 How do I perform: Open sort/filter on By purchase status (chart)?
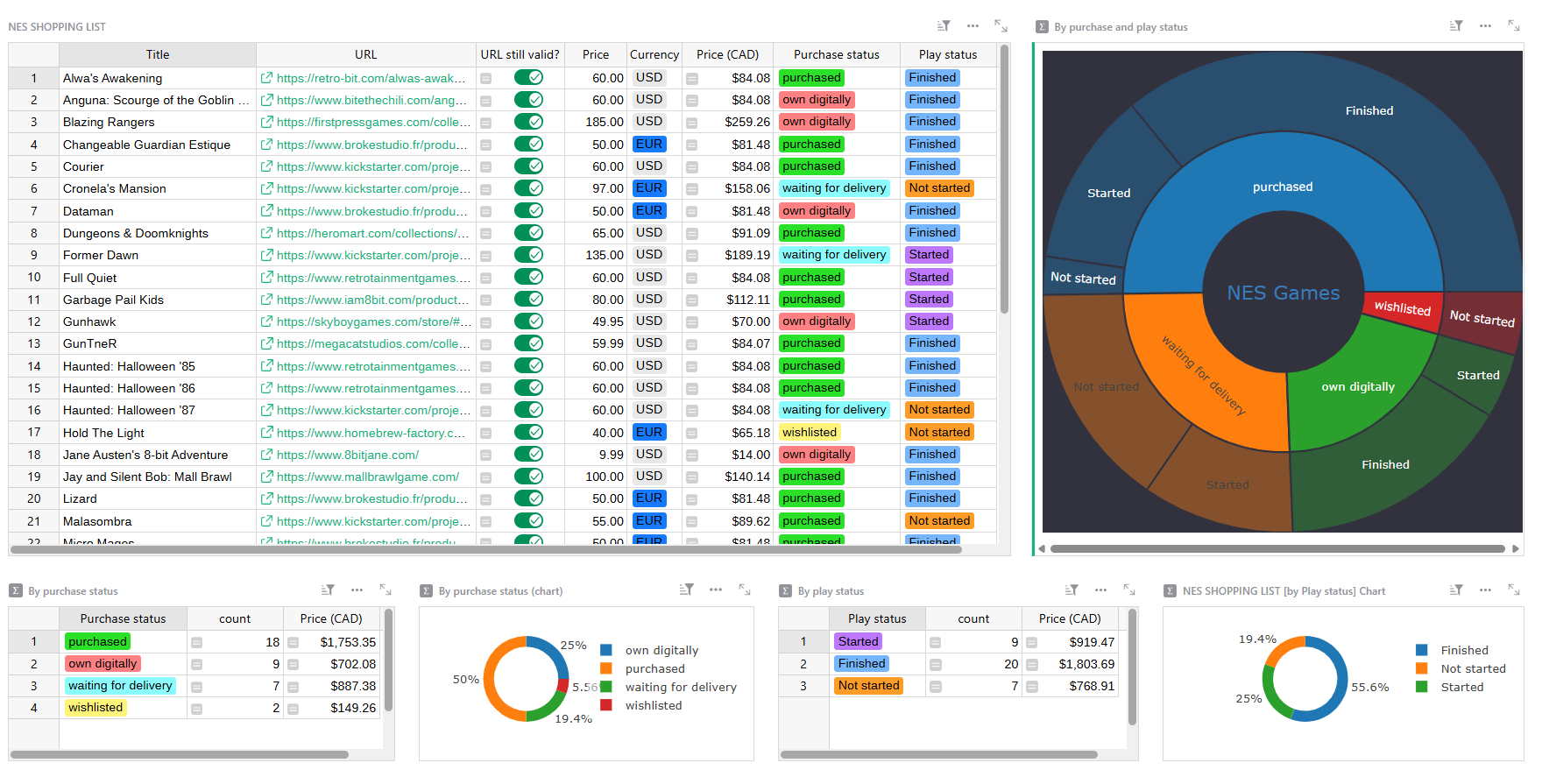pyautogui.click(x=687, y=590)
